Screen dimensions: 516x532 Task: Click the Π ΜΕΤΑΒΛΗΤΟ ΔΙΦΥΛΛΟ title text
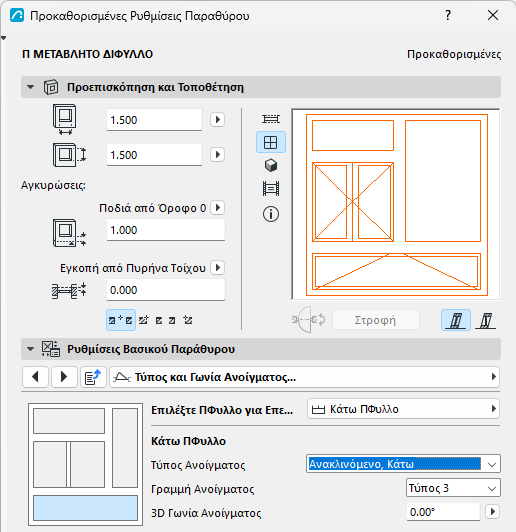(88, 54)
